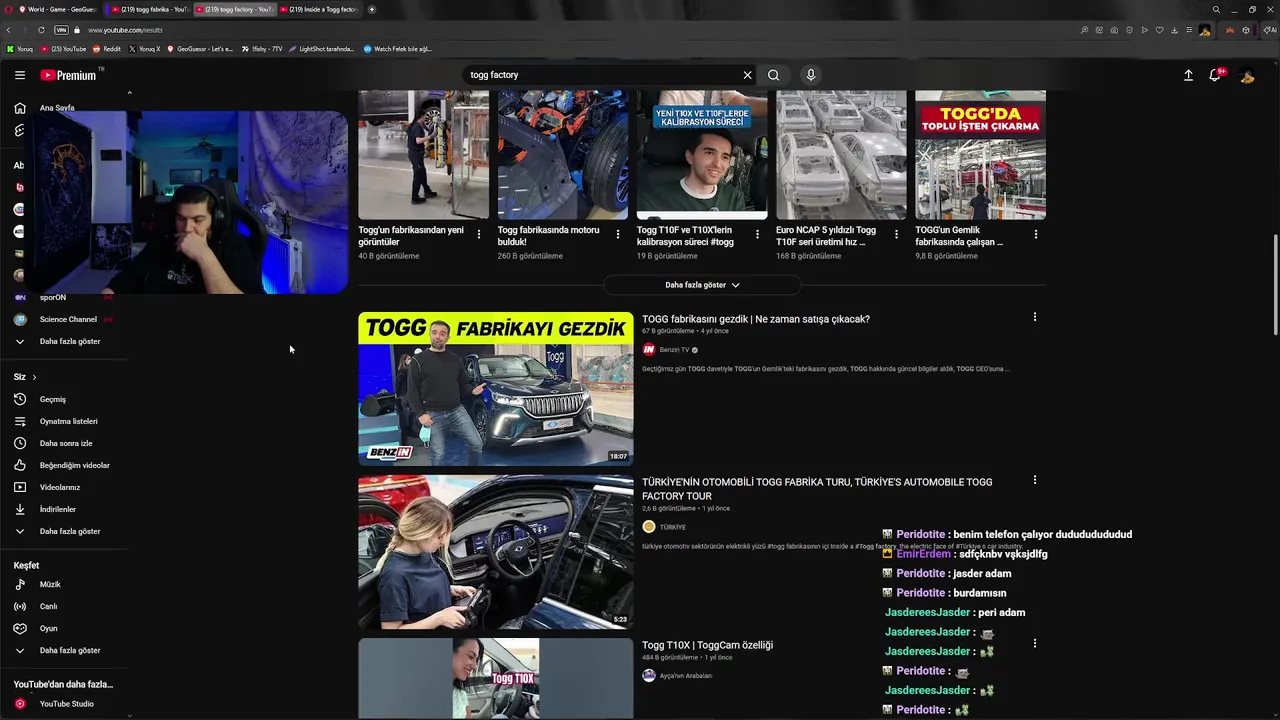Viewport: 1280px width, 720px height.
Task: Open options menu for Togg fabrikasında motoru bulduk
Action: tap(618, 234)
